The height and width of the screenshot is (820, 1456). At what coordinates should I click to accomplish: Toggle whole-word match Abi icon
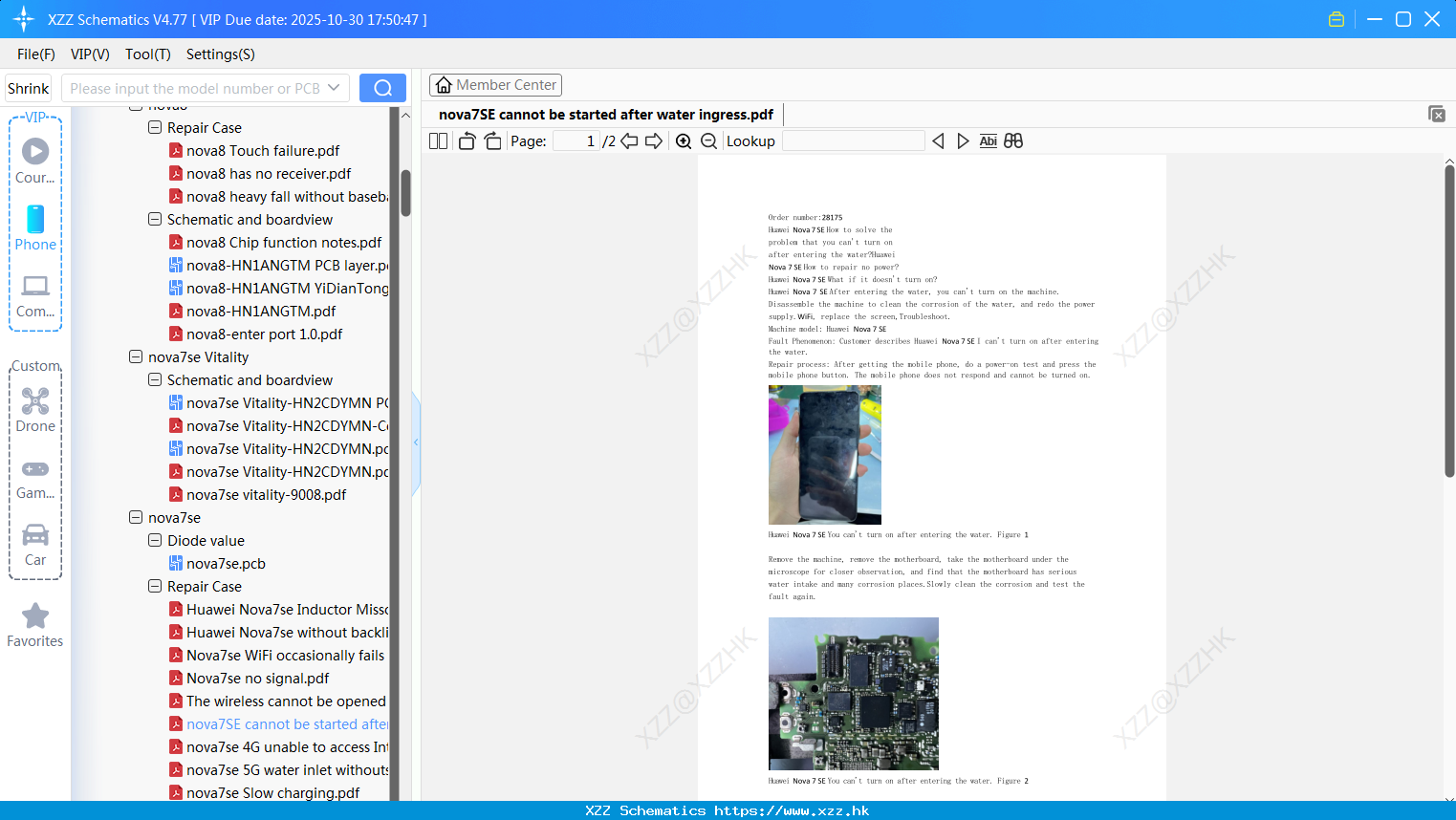988,141
